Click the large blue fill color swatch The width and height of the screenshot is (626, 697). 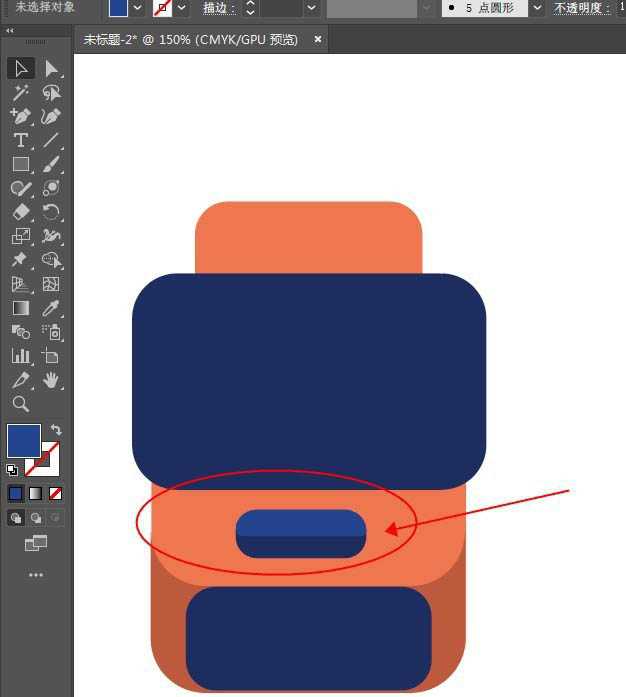[24, 441]
